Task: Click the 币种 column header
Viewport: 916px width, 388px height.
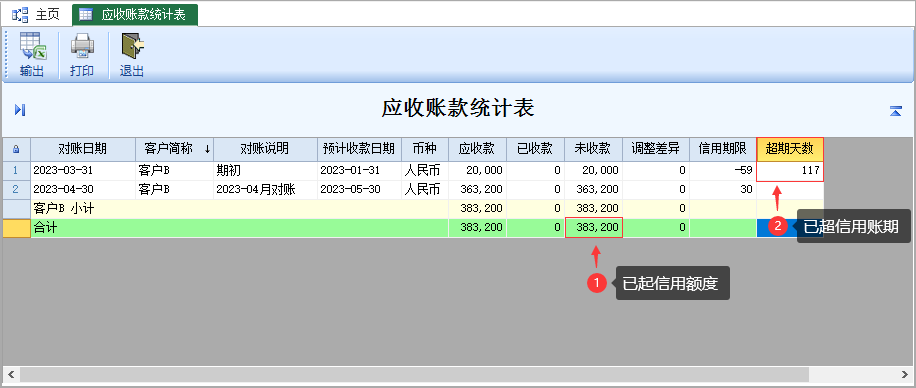Action: [425, 150]
